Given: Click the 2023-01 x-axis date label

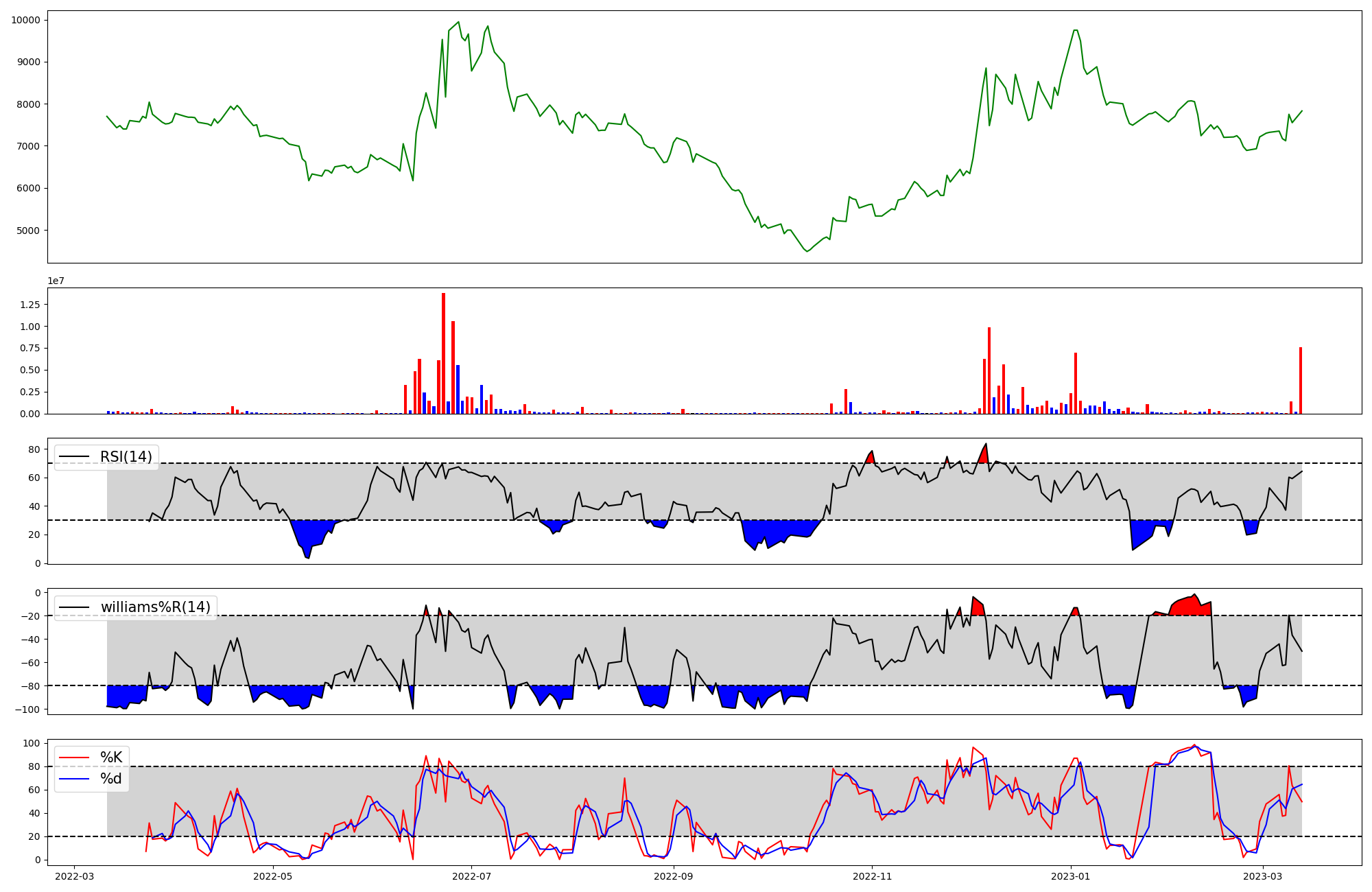Looking at the screenshot, I should [x=1070, y=876].
